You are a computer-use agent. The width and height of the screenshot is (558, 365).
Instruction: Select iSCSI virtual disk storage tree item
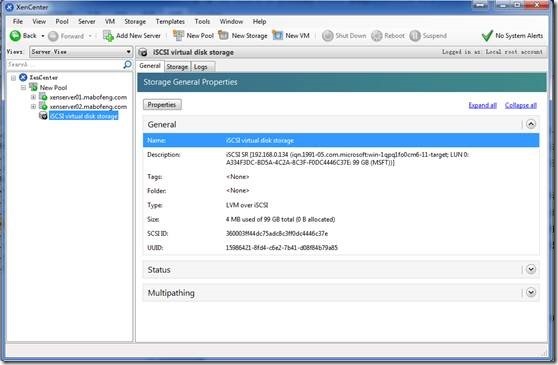(x=84, y=116)
